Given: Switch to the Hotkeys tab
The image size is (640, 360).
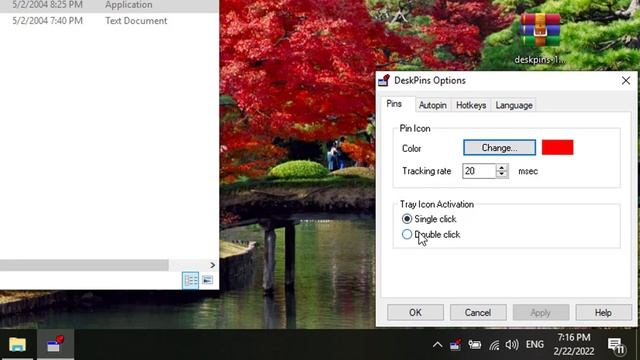Looking at the screenshot, I should [x=471, y=105].
